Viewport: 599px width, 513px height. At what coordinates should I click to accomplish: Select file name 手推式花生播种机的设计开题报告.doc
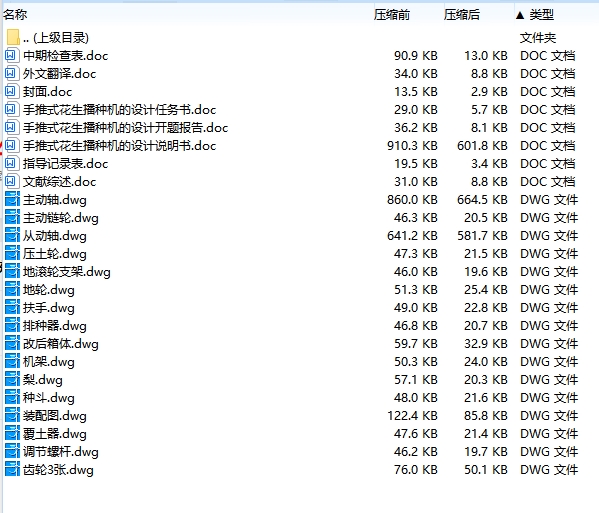click(x=125, y=128)
